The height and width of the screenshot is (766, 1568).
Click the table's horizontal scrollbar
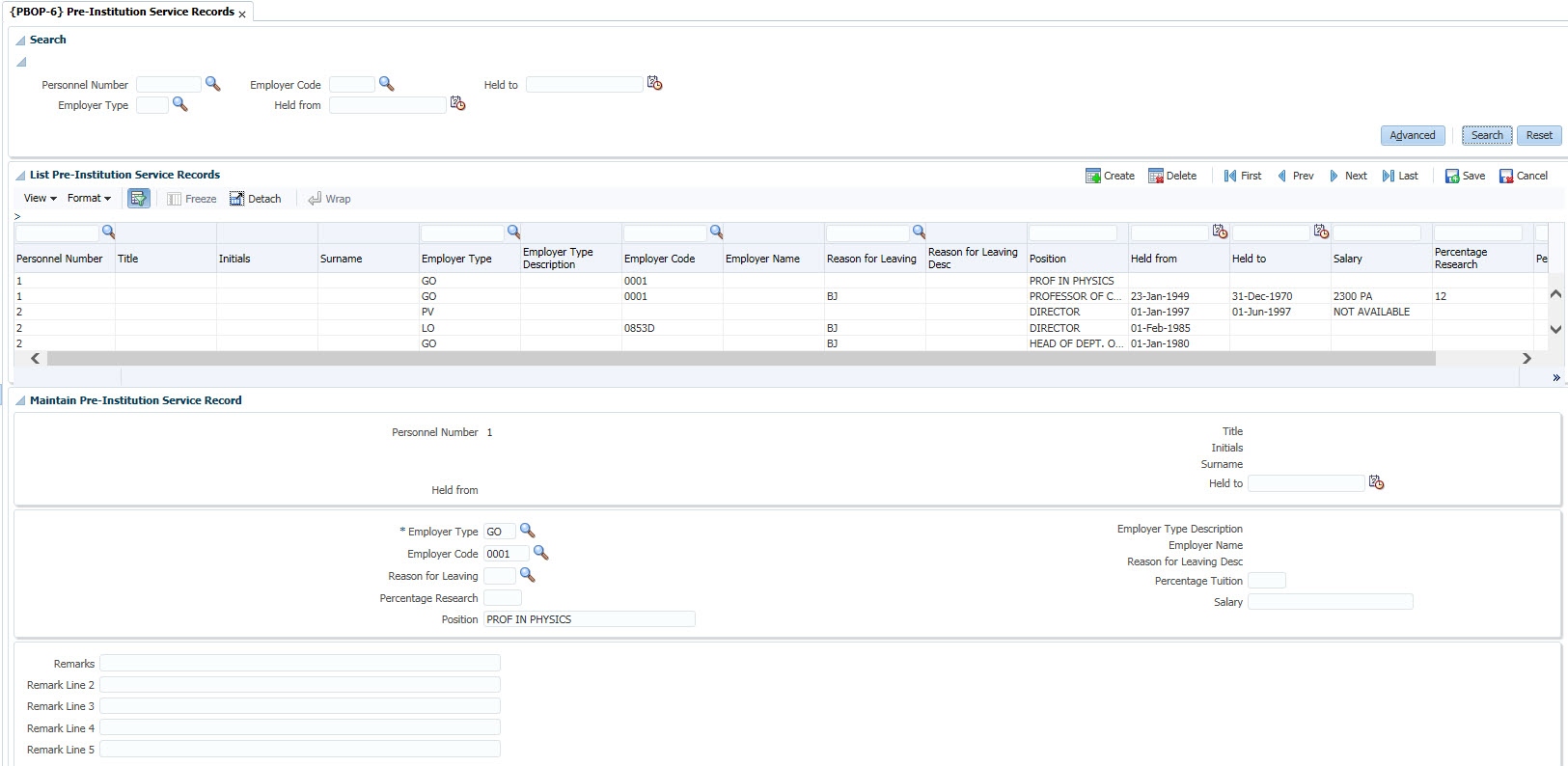[740, 359]
